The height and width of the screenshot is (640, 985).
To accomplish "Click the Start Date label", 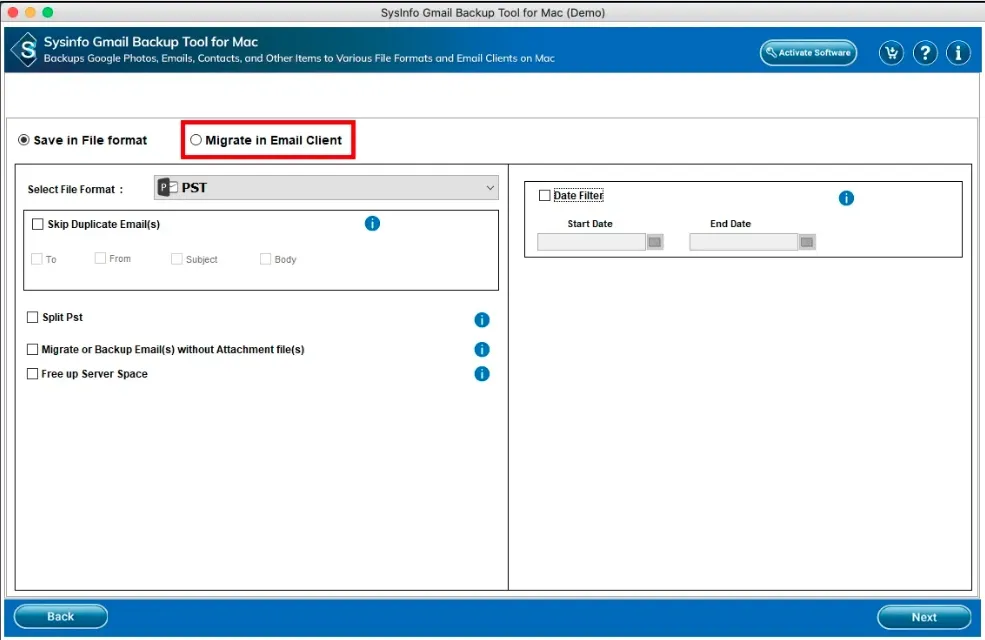I will 589,224.
